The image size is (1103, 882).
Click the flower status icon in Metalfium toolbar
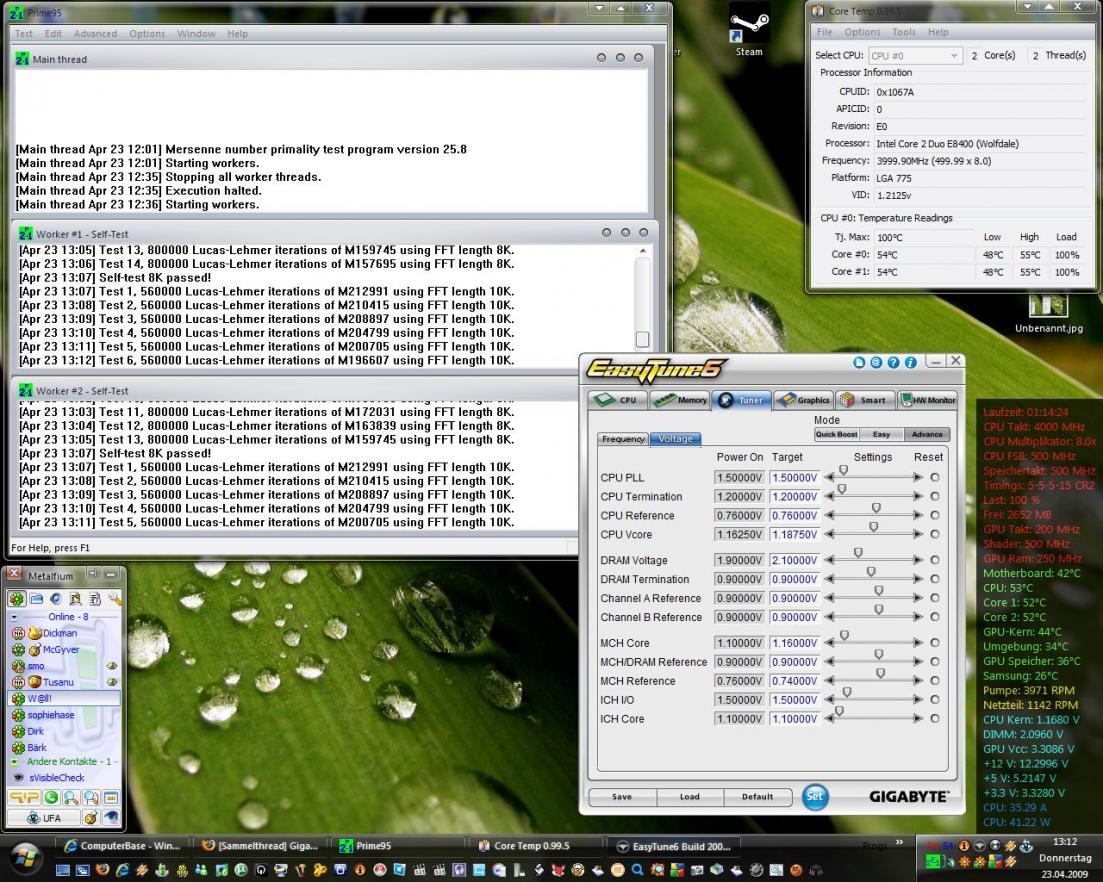[x=17, y=599]
